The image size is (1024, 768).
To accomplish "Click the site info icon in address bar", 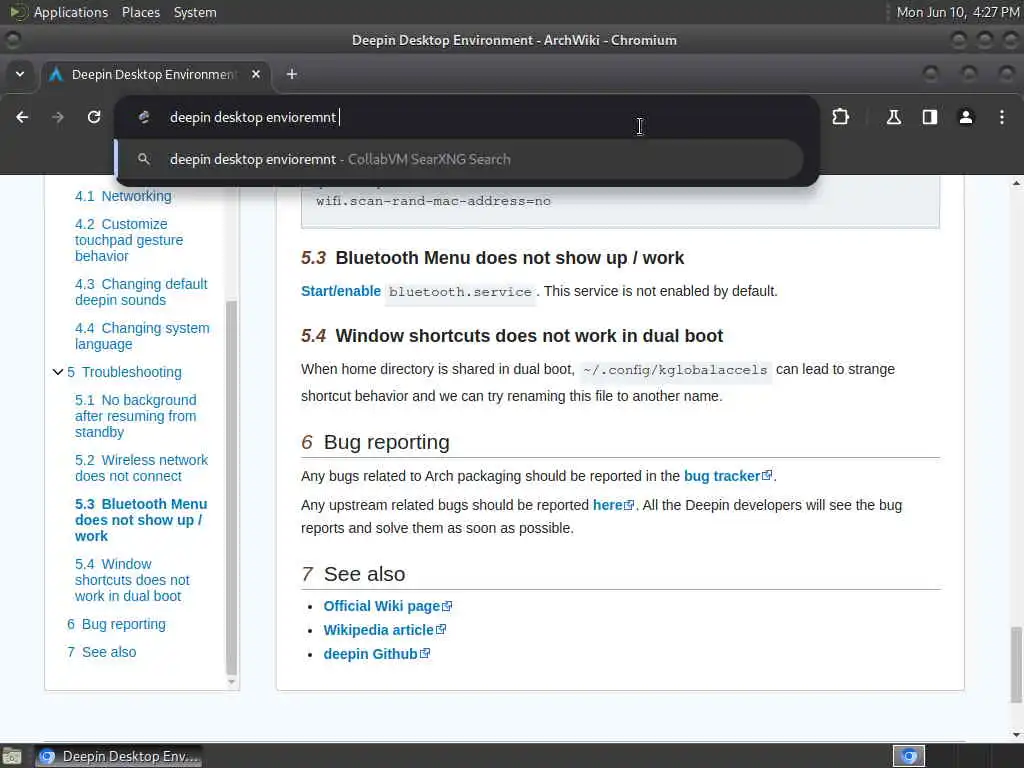I will point(144,118).
